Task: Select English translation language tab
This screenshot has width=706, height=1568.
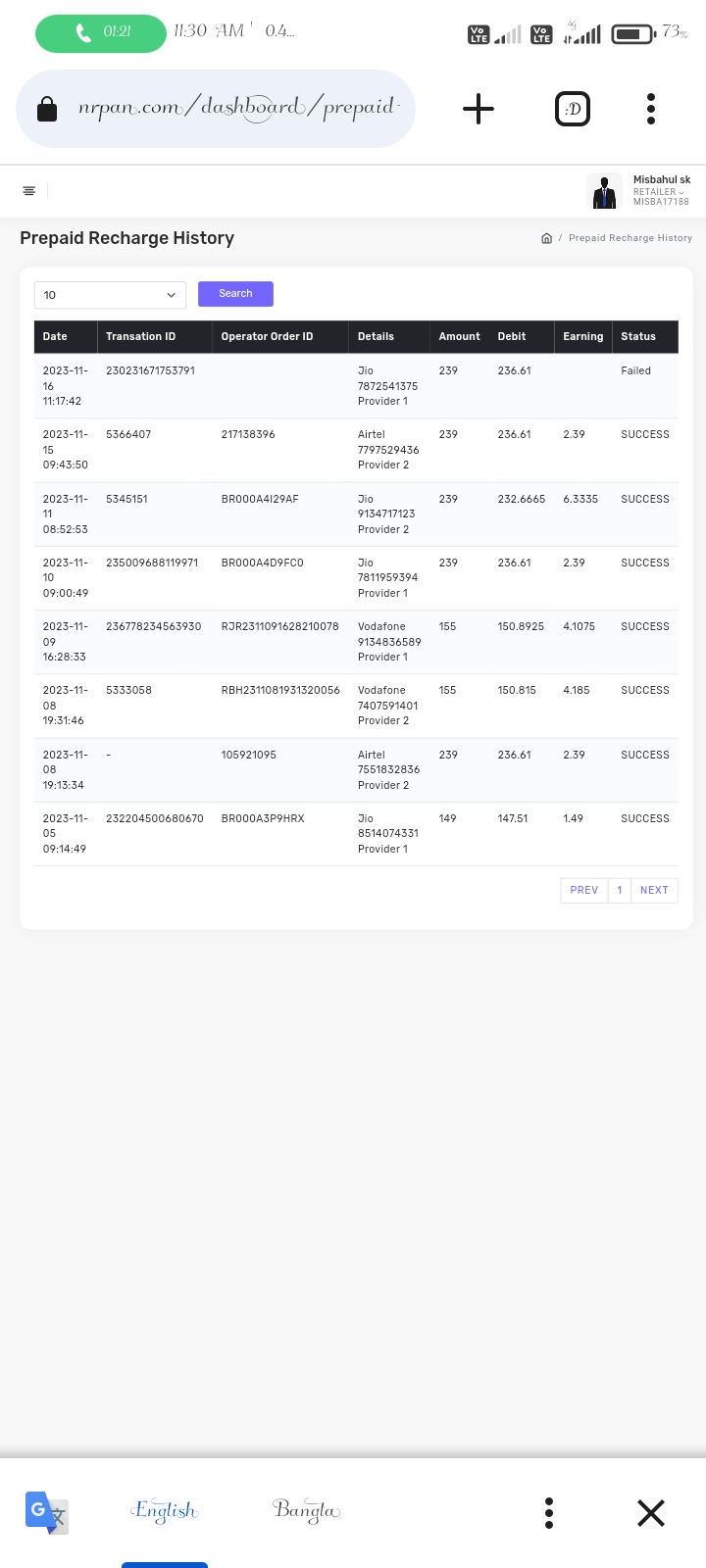Action: 165,1510
